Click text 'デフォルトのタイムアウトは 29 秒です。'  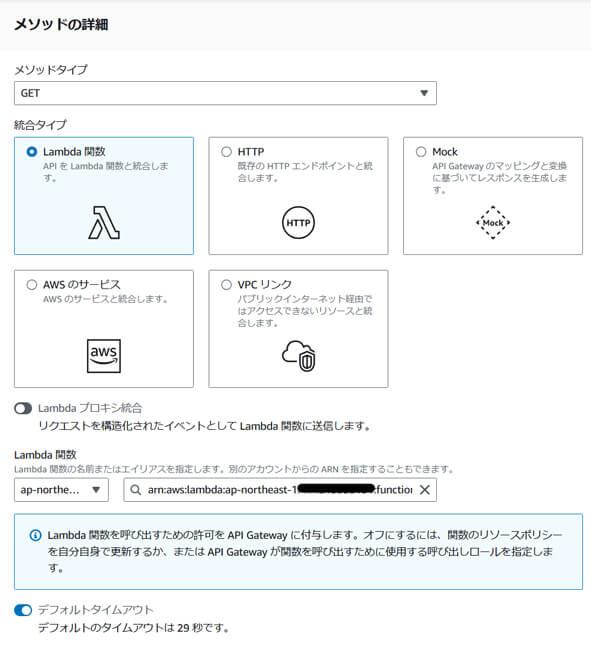pyautogui.click(x=133, y=628)
